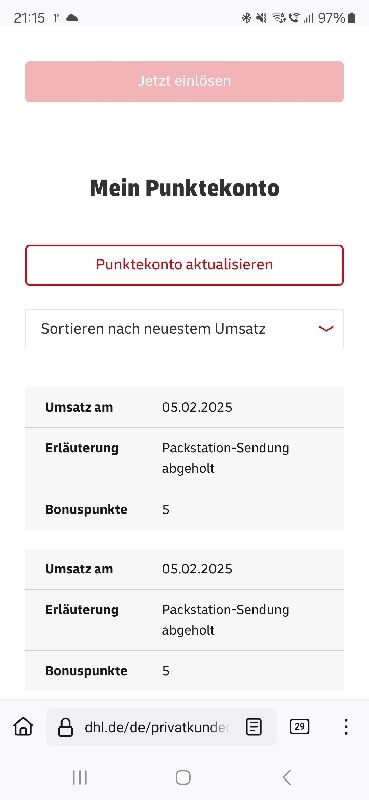Tap the Android back arrow
This screenshot has height=800, width=369.
pos(287,777)
